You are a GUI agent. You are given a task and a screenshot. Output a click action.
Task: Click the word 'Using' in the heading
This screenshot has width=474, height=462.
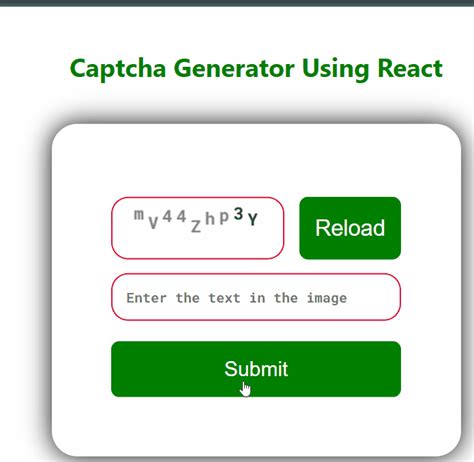click(336, 69)
